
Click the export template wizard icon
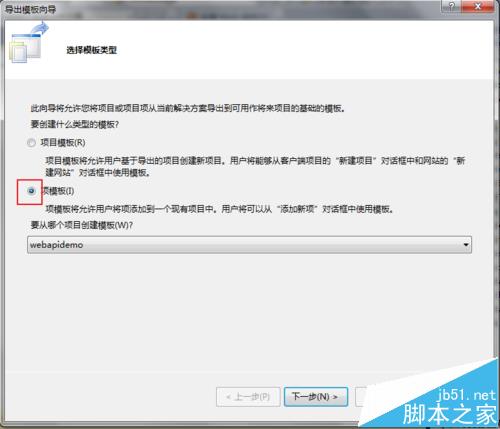[x=28, y=42]
